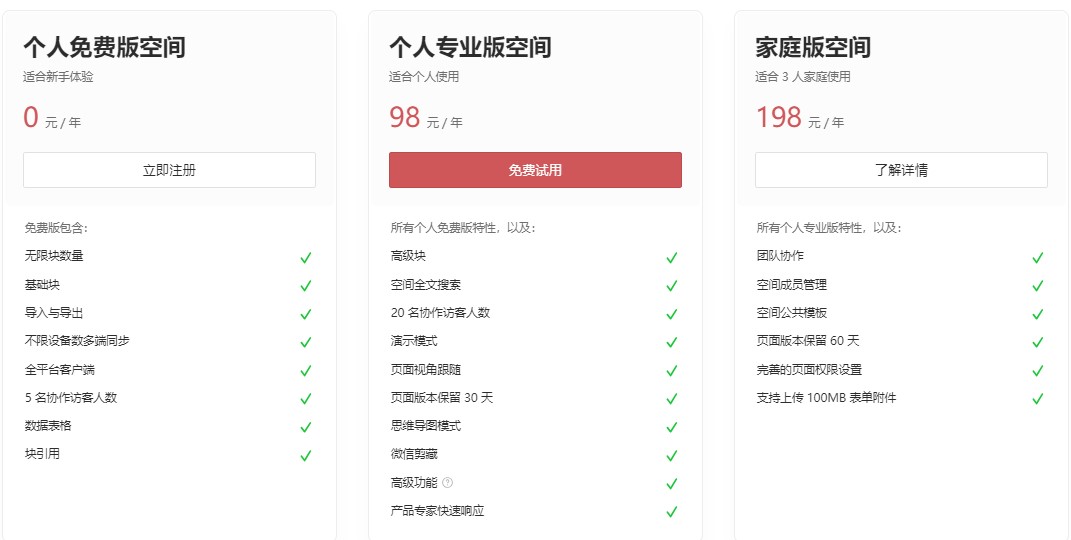Viewport: 1071px width, 540px height.
Task: Click the help icon beside 高级功能
Action: tap(447, 483)
